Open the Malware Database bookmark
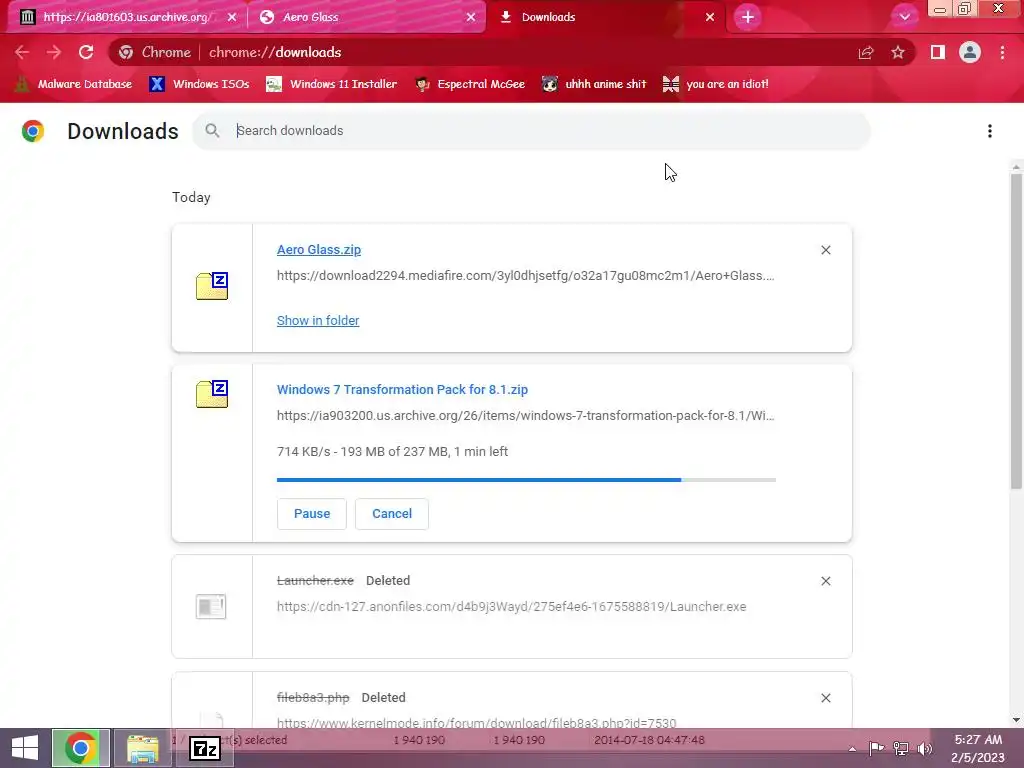The image size is (1024, 768). pos(73,84)
